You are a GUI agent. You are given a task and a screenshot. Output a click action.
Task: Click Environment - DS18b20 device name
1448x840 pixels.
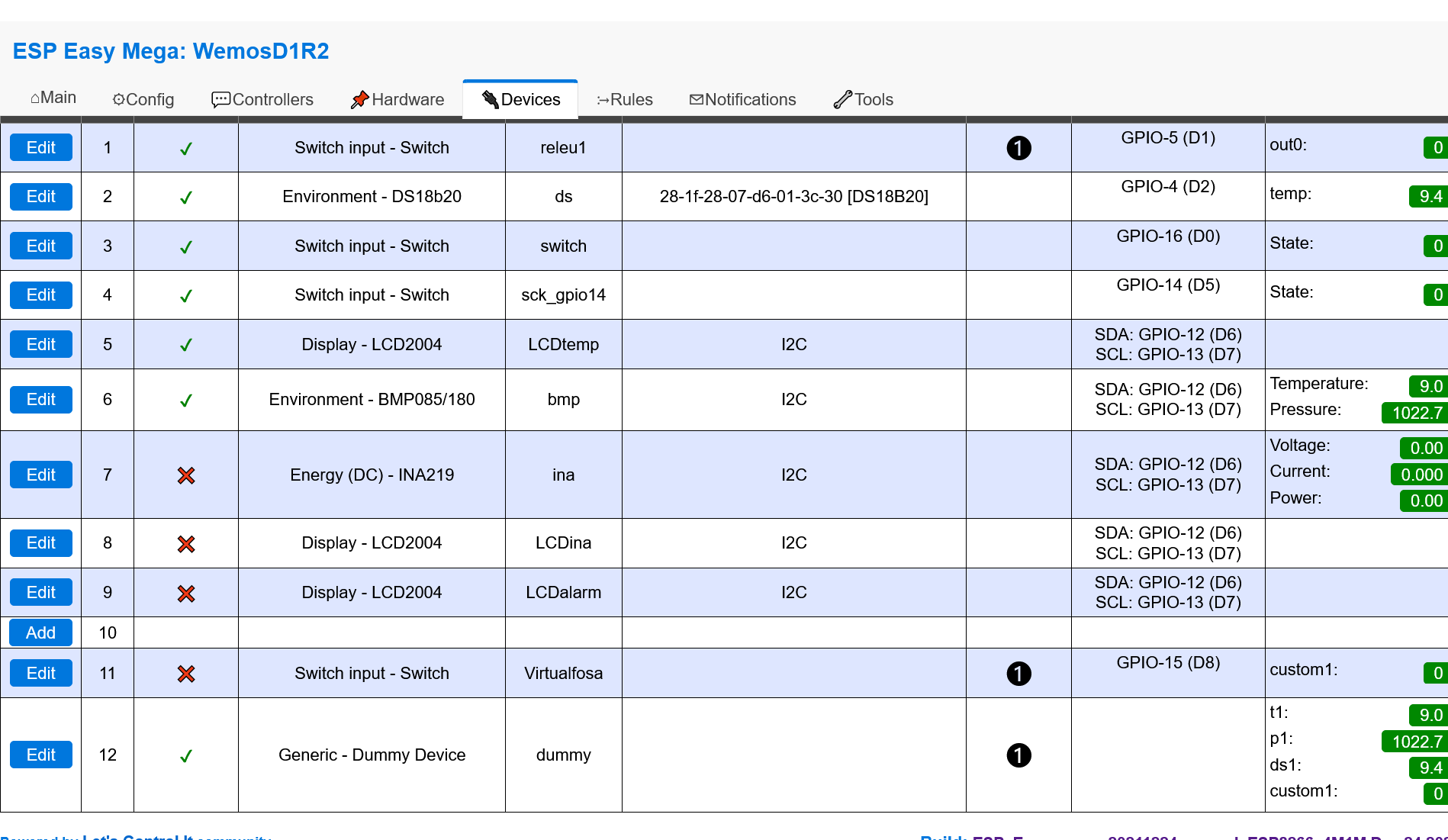point(372,196)
